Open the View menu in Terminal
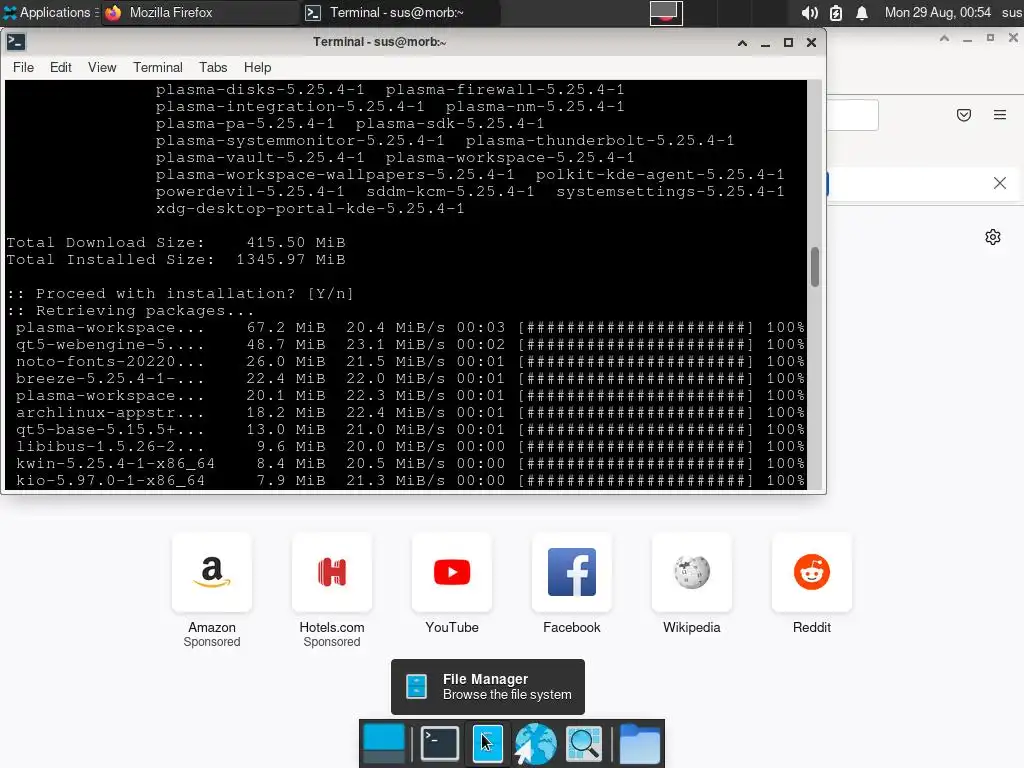1024x768 pixels. click(102, 67)
